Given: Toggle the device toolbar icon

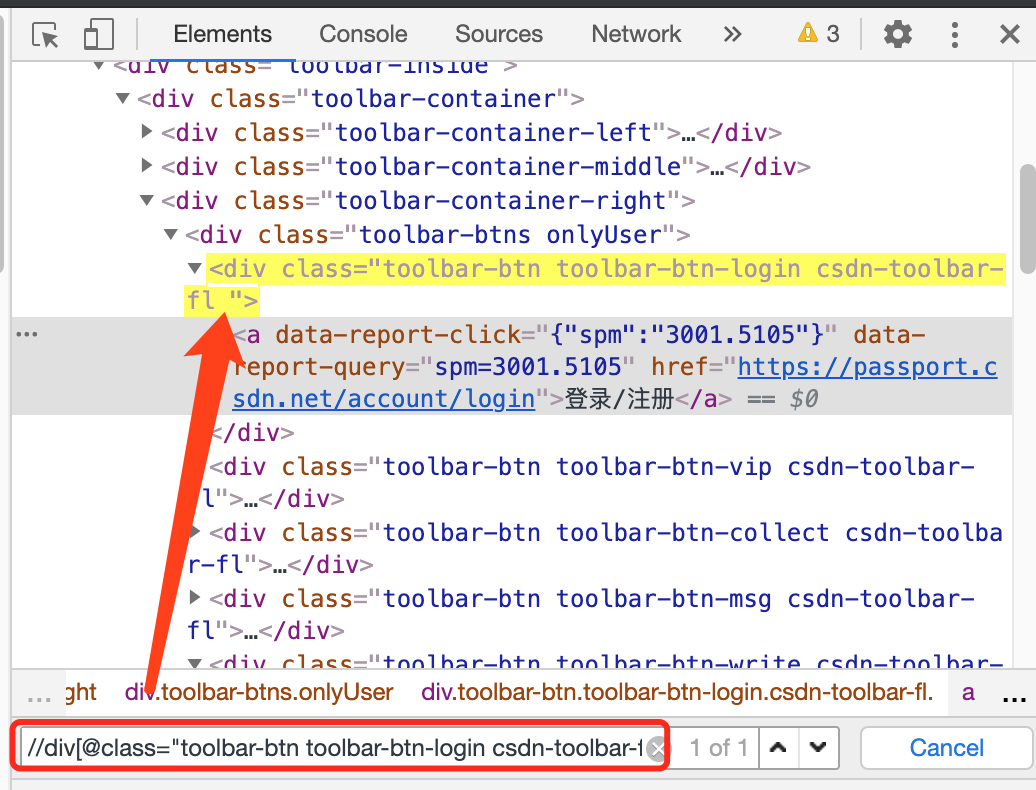Looking at the screenshot, I should (x=97, y=33).
